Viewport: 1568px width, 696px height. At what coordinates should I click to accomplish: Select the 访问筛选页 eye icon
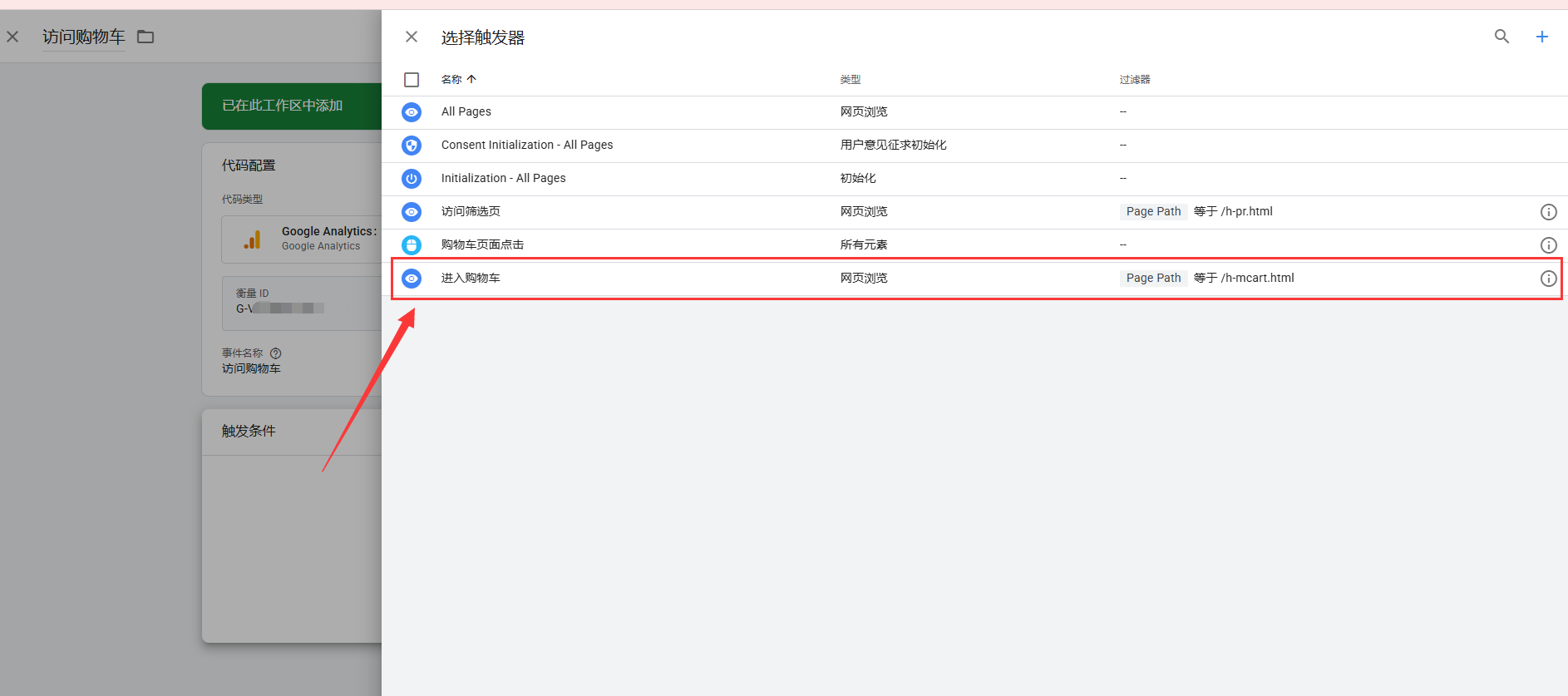pyautogui.click(x=412, y=212)
